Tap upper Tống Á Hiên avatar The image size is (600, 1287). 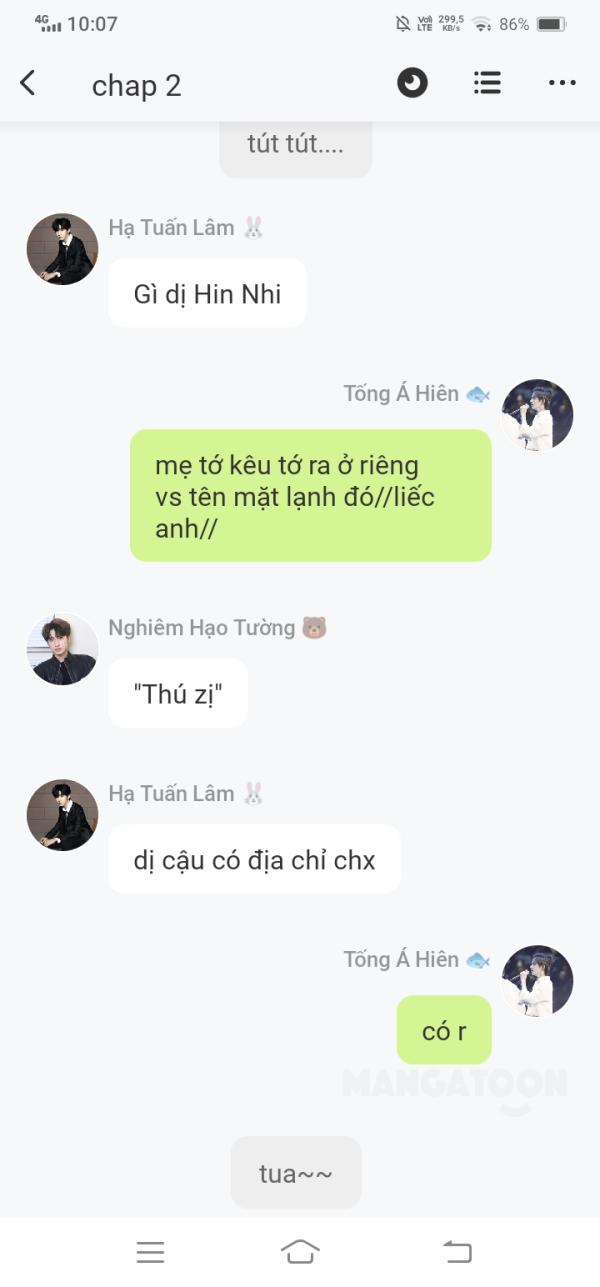coord(537,415)
